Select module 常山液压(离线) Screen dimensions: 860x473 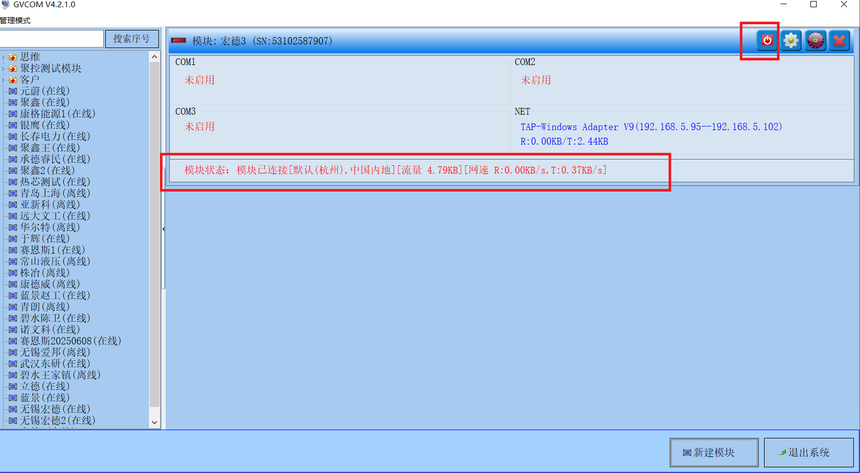point(55,261)
